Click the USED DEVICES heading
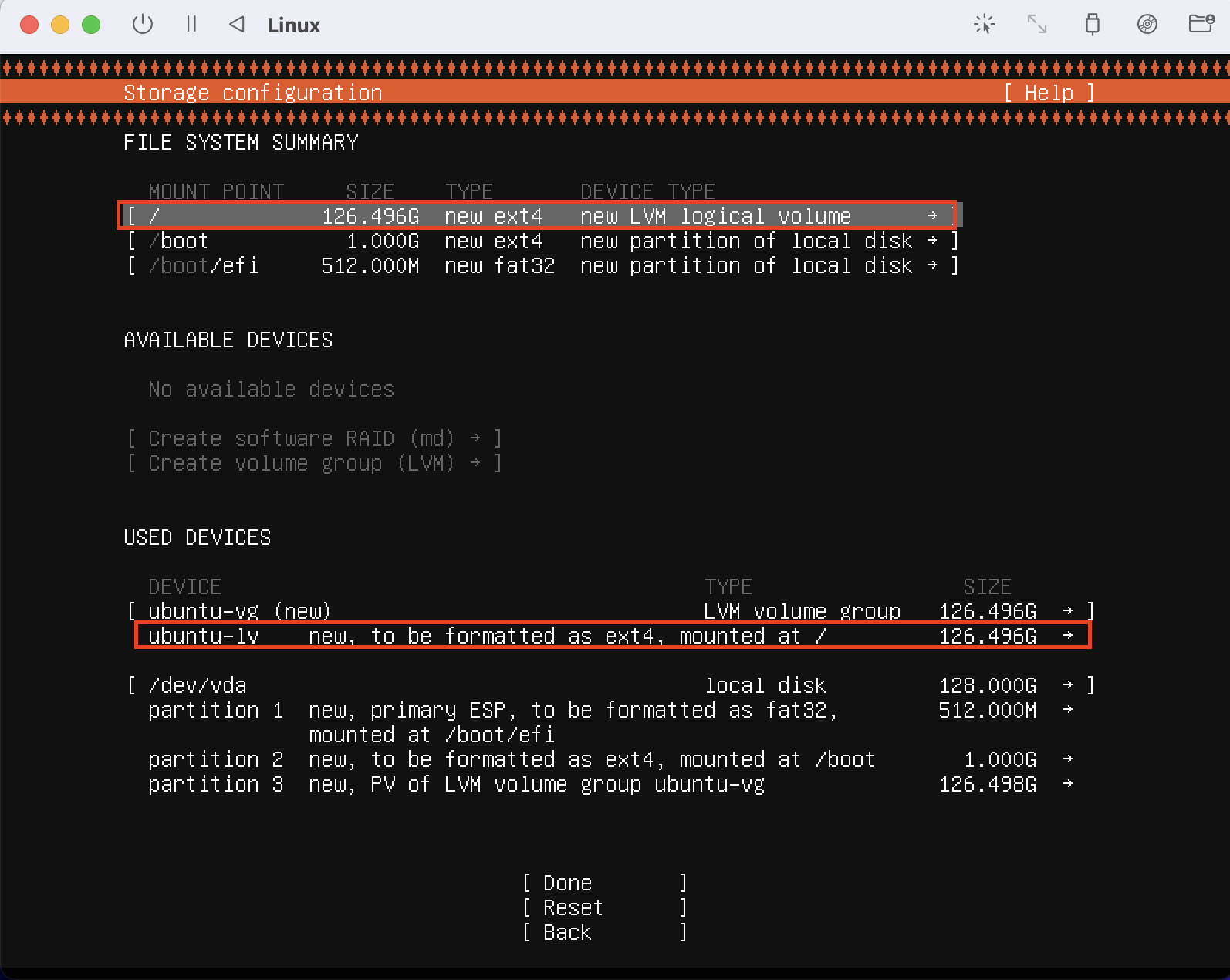The image size is (1230, 980). [198, 537]
